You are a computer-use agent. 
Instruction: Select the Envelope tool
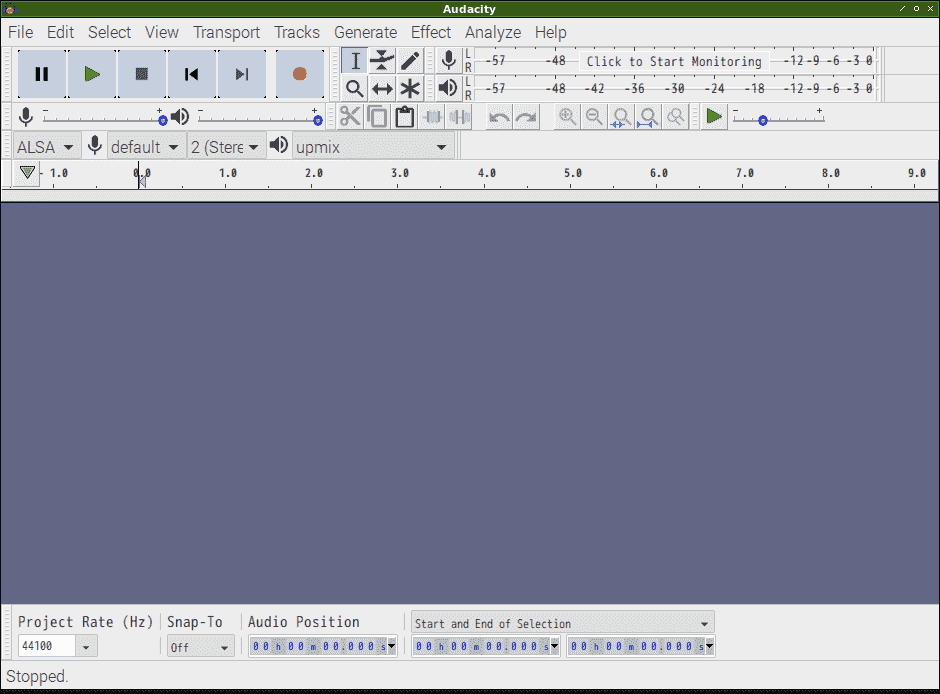[382, 61]
